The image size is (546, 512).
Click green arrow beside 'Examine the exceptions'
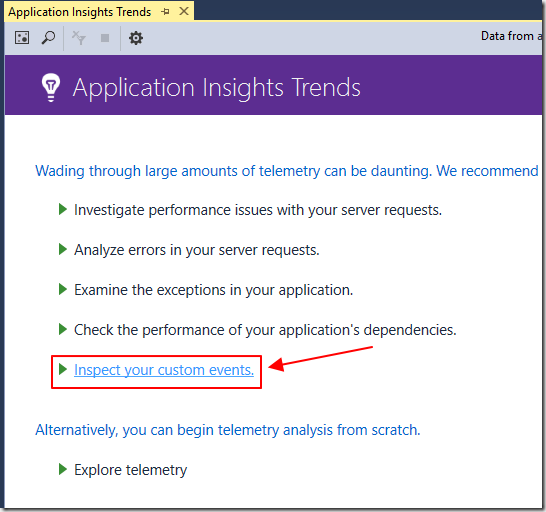[63, 289]
